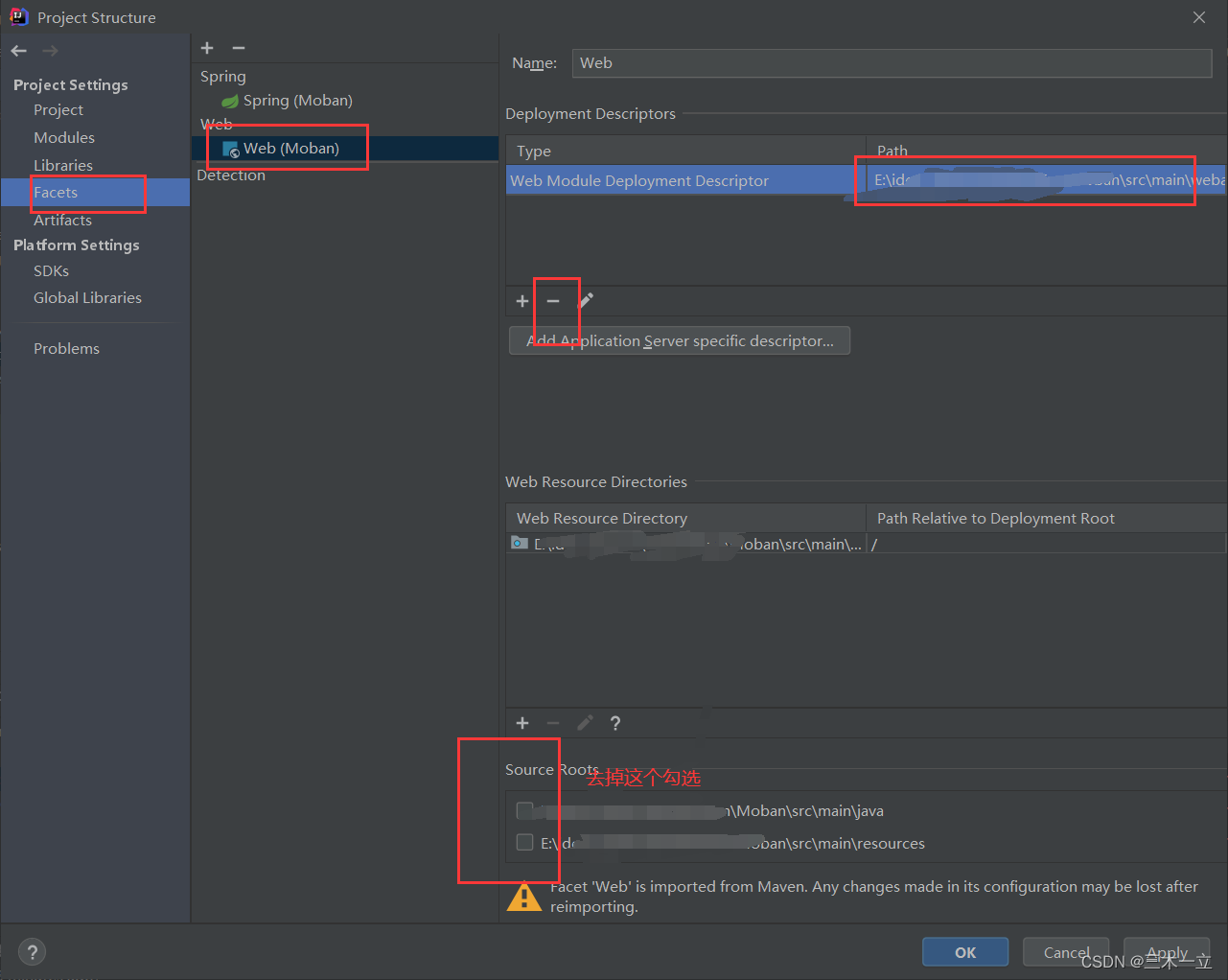This screenshot has height=980, width=1228.
Task: Click the Path column header
Action: [1046, 152]
